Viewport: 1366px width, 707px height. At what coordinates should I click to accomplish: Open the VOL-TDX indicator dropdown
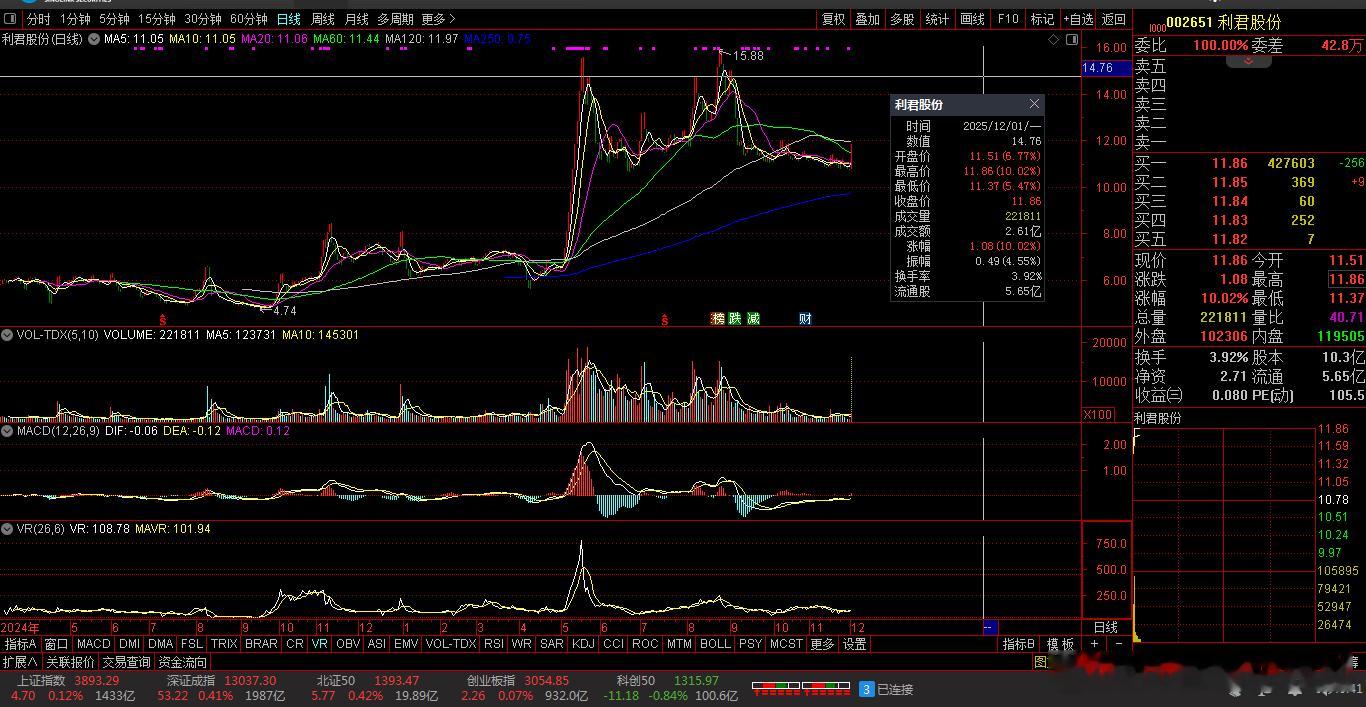(8, 335)
